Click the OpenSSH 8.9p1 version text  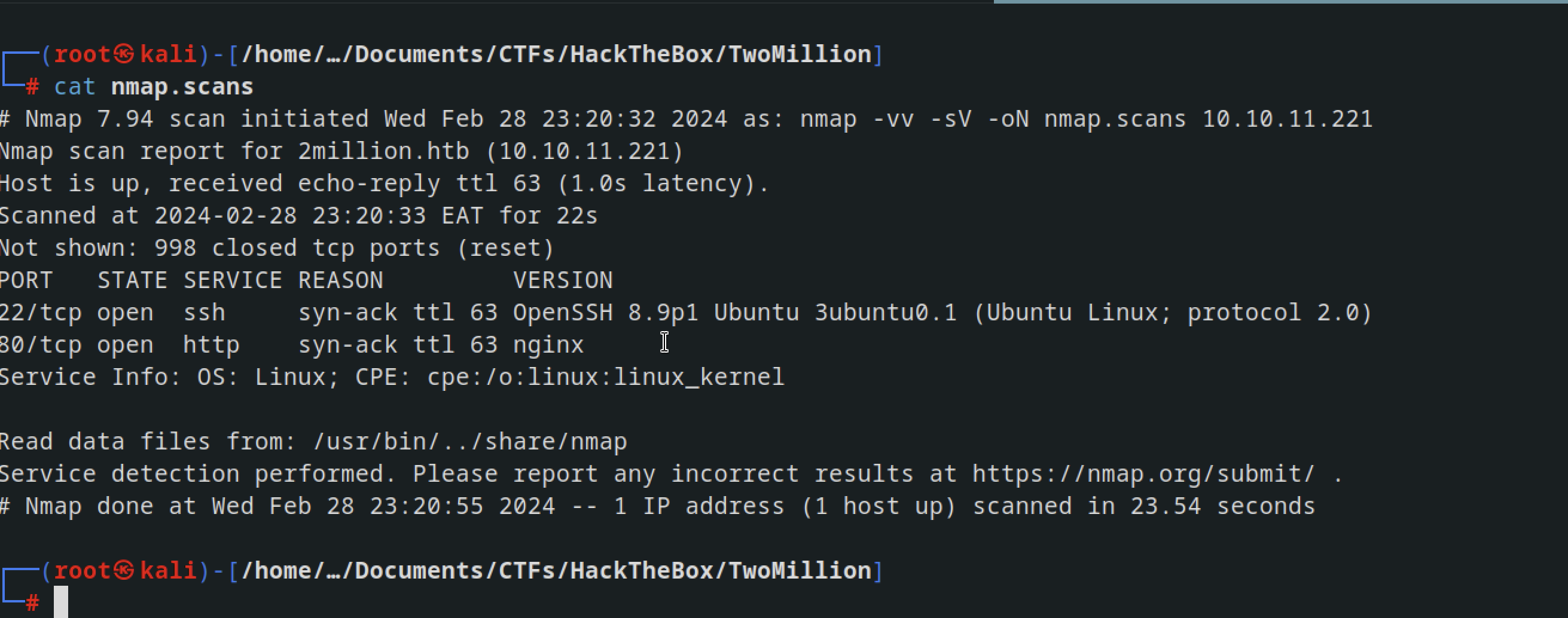(x=605, y=313)
